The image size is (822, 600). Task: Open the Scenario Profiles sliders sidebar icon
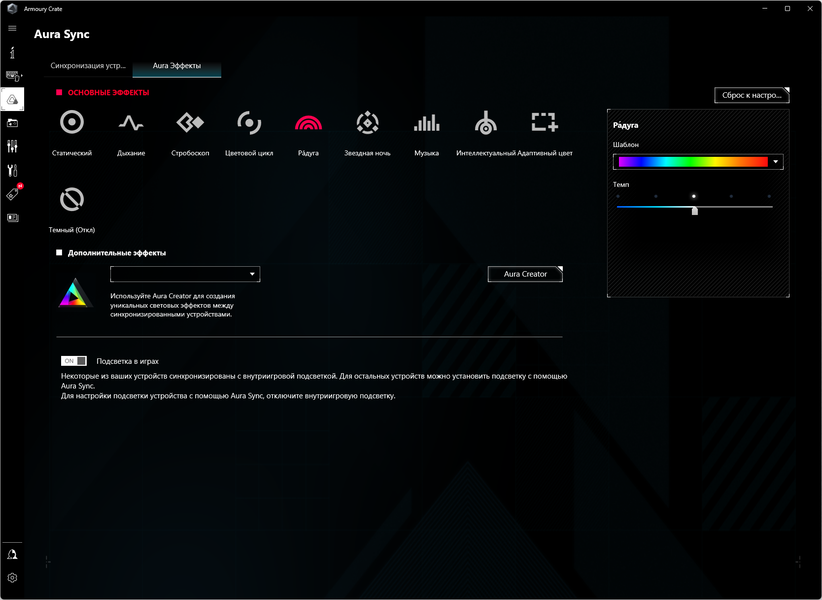[x=12, y=146]
